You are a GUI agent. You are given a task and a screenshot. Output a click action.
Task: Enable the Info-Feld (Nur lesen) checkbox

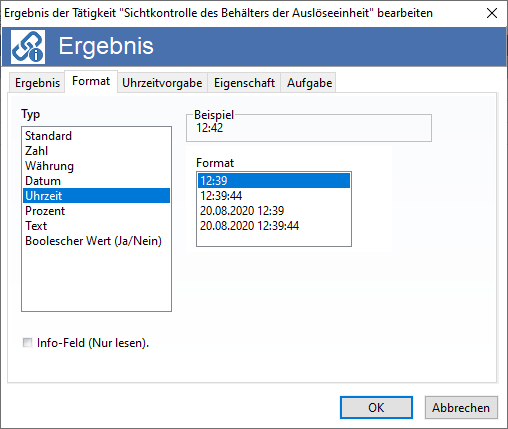(27, 342)
